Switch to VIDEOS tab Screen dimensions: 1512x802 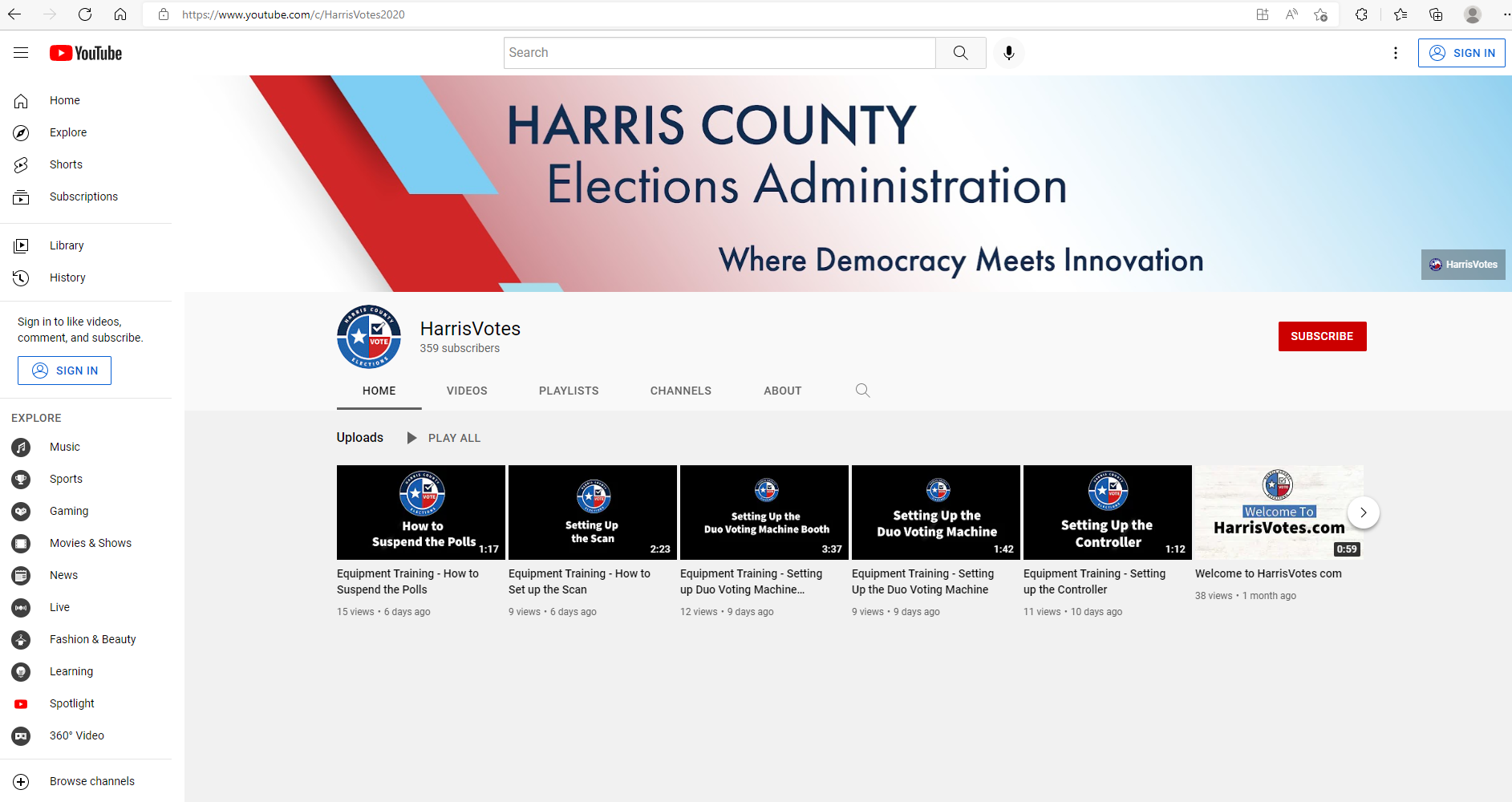pos(467,391)
